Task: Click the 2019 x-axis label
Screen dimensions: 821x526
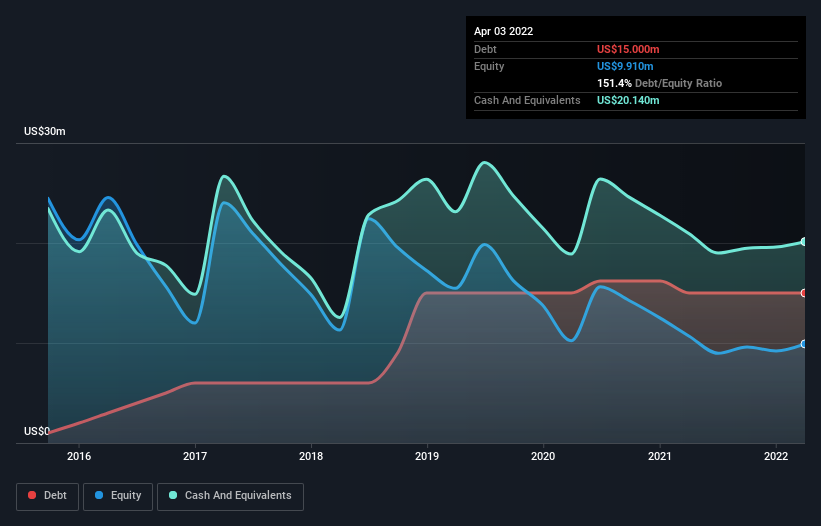Action: point(427,456)
